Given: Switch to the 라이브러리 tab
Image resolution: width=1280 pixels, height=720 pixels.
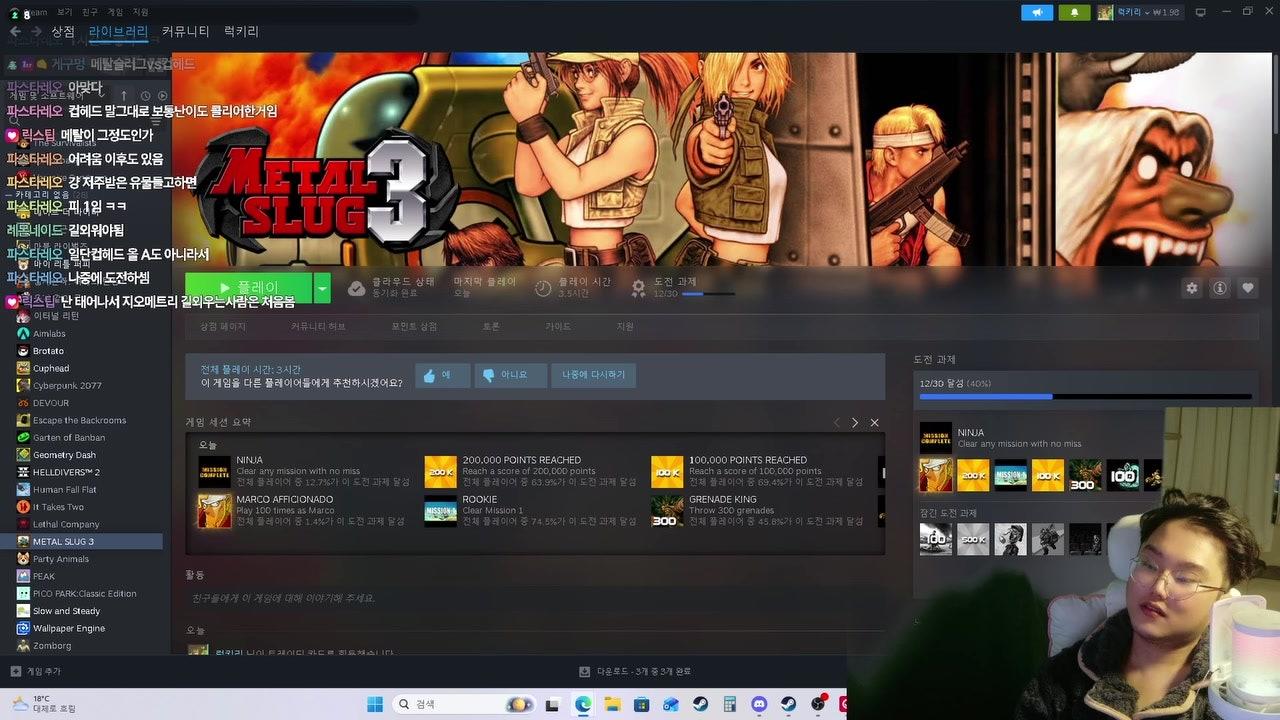Looking at the screenshot, I should coord(118,31).
